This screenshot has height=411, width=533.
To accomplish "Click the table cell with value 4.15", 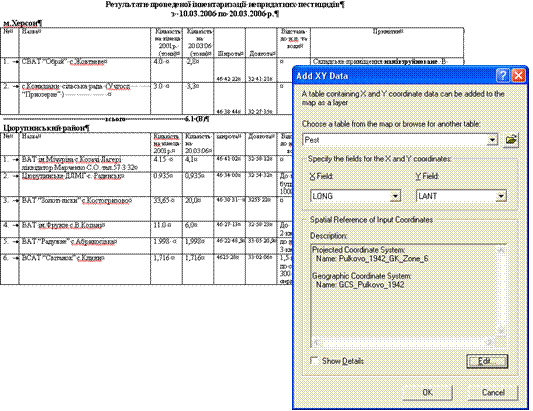I will pos(167,164).
